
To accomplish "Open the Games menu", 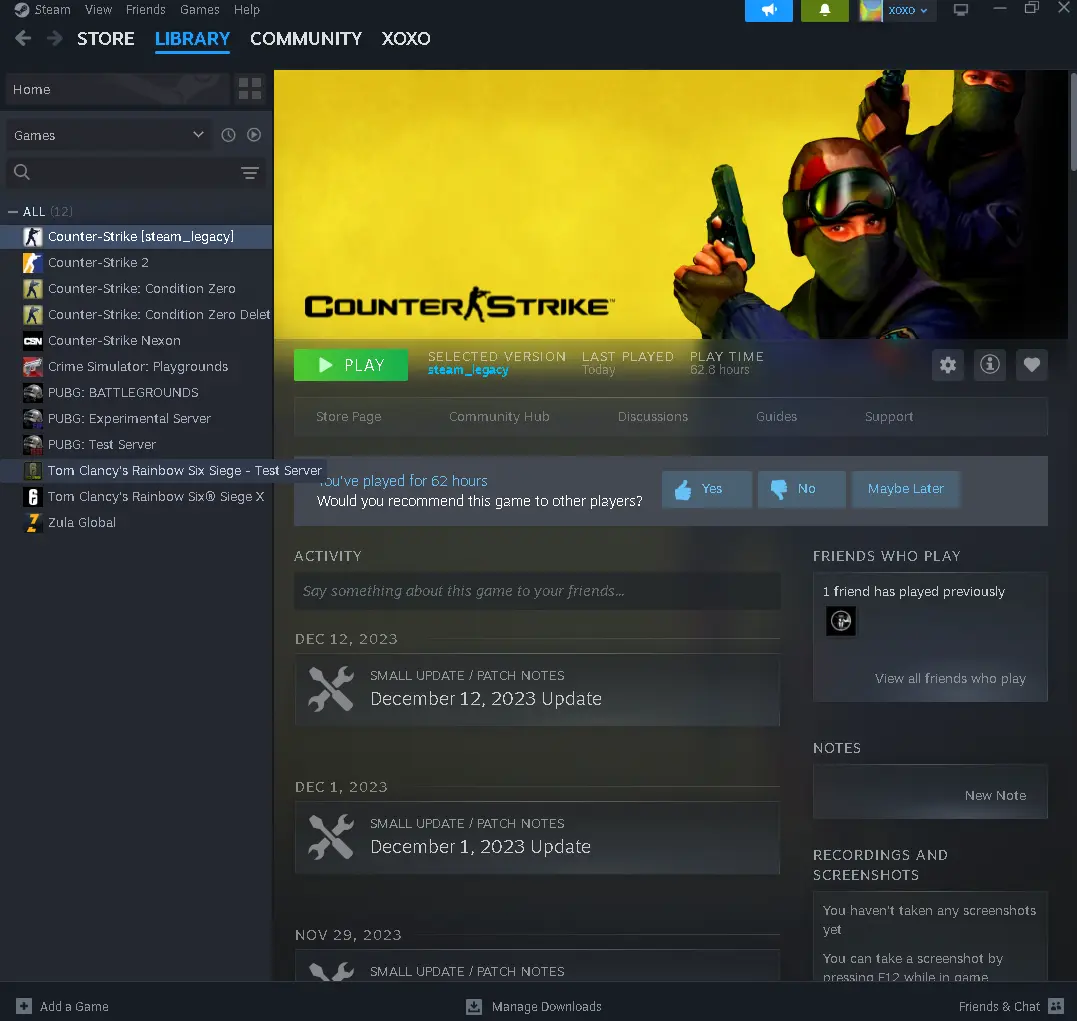I will (x=200, y=10).
